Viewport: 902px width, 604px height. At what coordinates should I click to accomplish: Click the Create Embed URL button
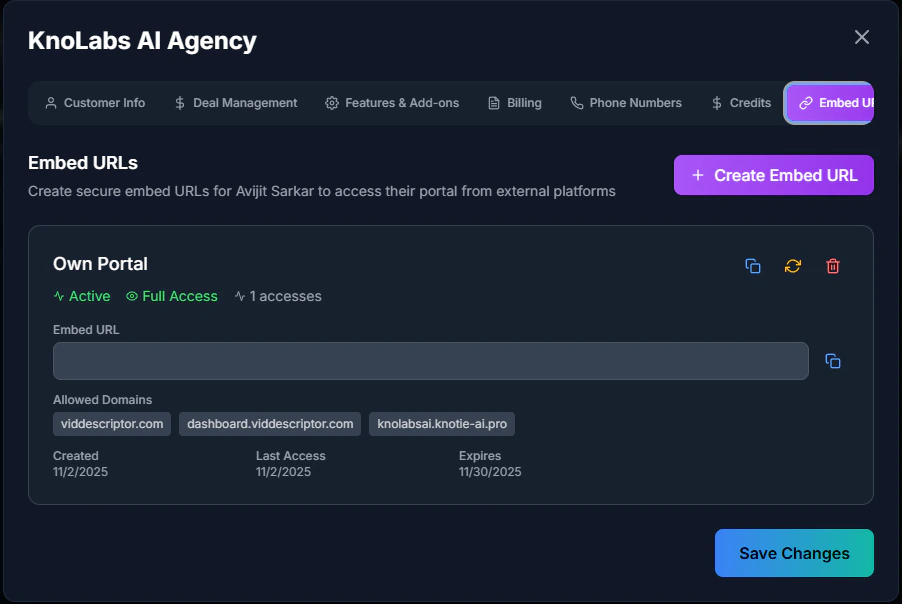[773, 174]
